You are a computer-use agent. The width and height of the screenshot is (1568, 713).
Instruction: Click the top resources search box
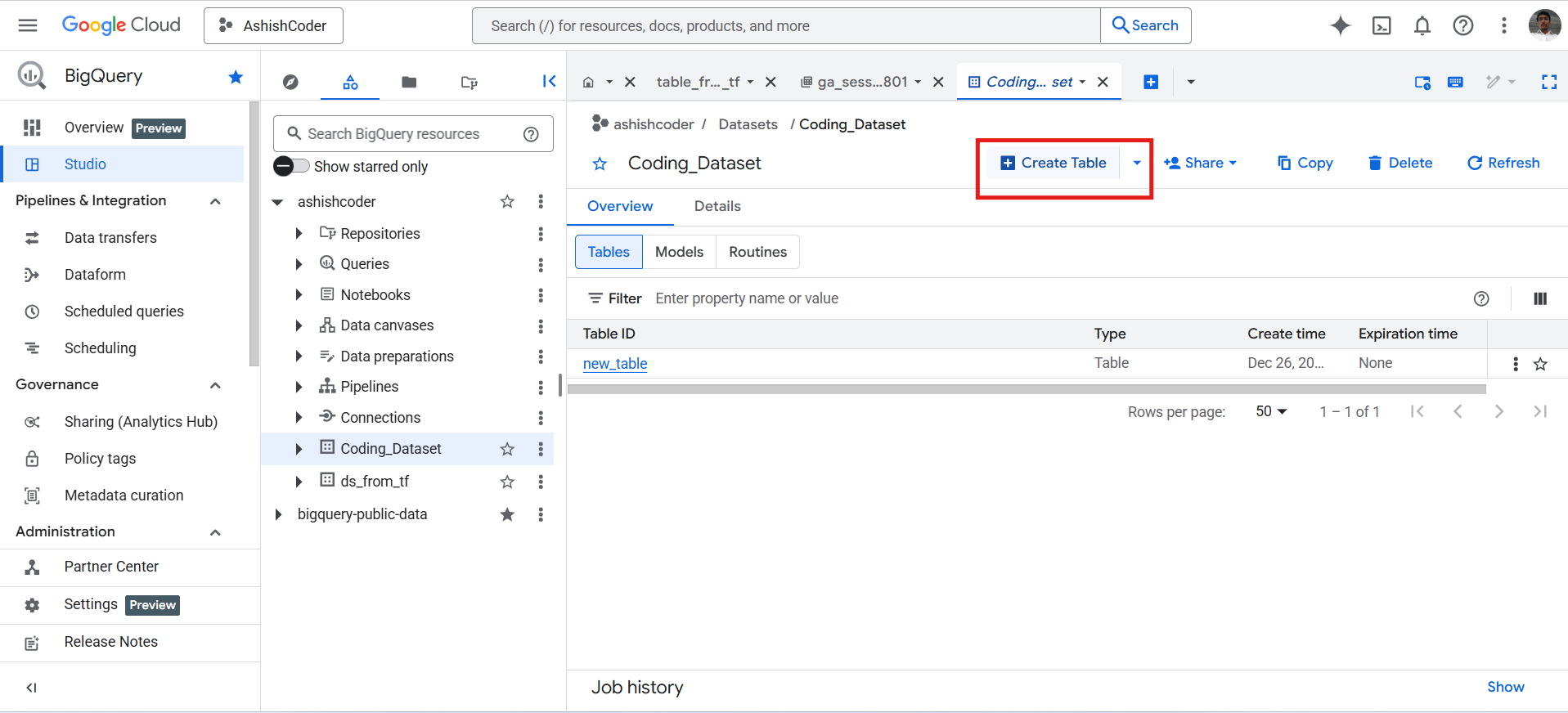pos(786,25)
